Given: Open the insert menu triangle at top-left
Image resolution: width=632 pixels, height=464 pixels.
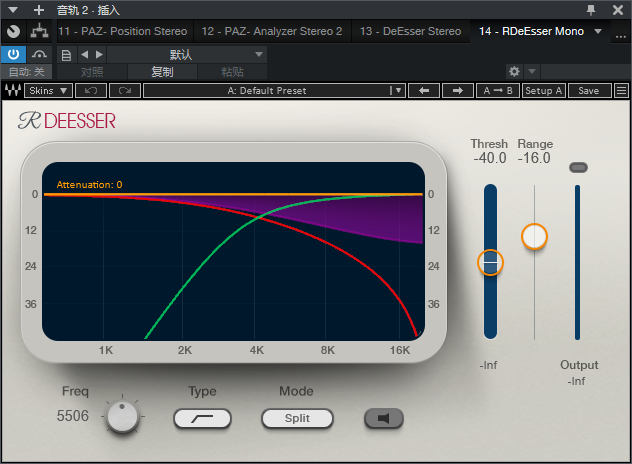Looking at the screenshot, I should pos(13,10).
